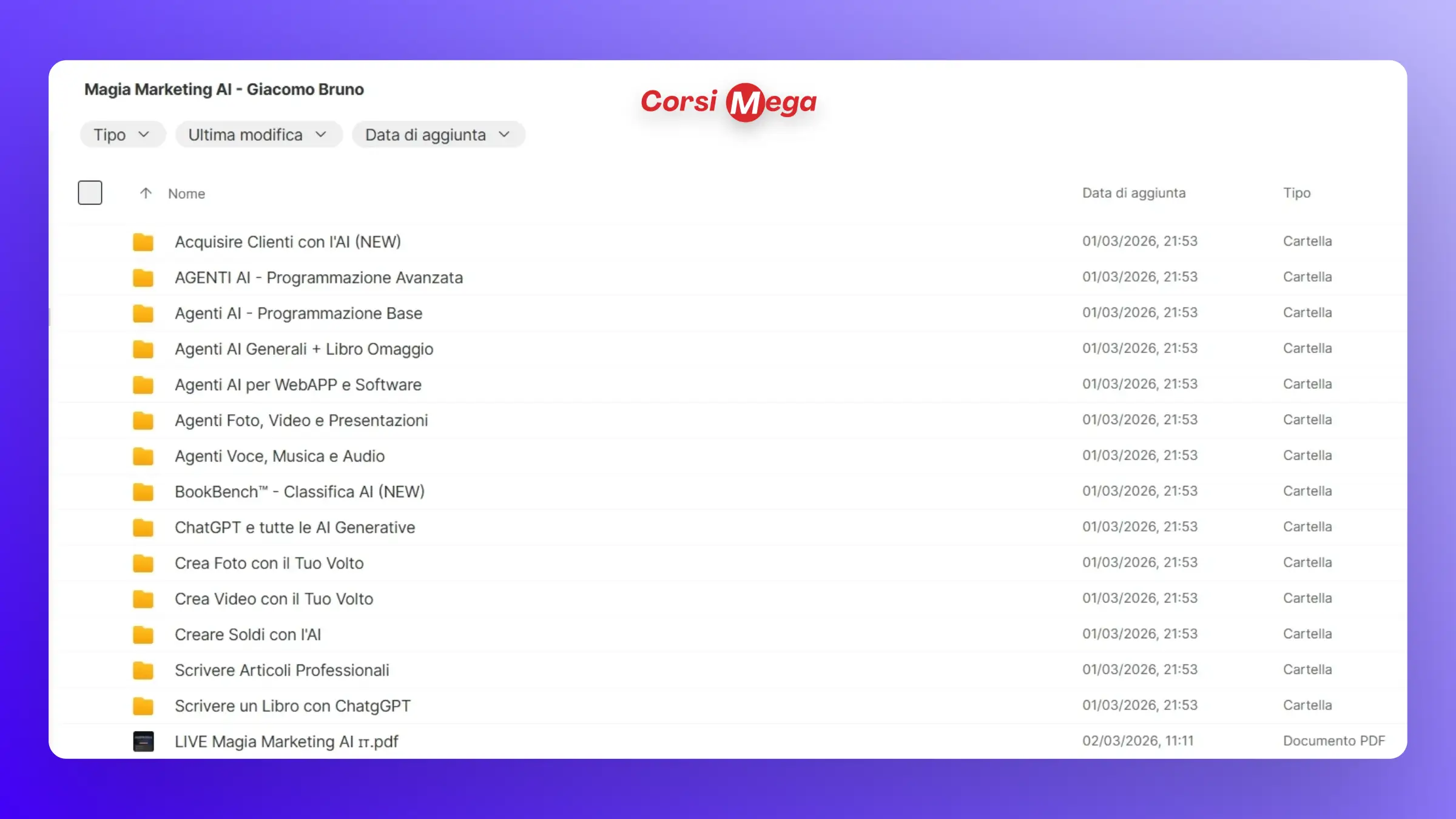Click the LIVE Magia Marketing AI PDF icon
The image size is (1456, 819).
[x=143, y=741]
